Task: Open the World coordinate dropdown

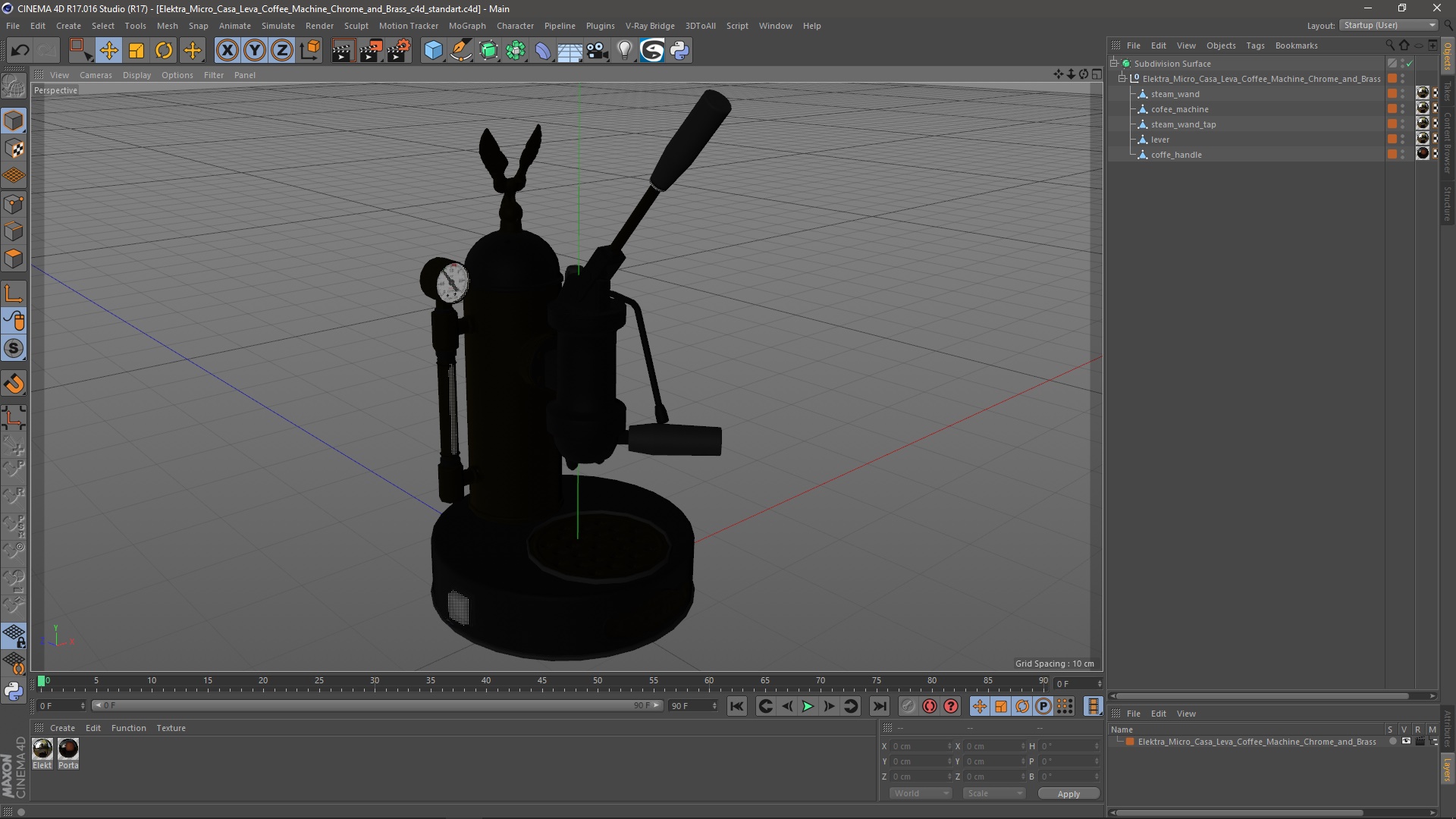Action: pos(921,793)
